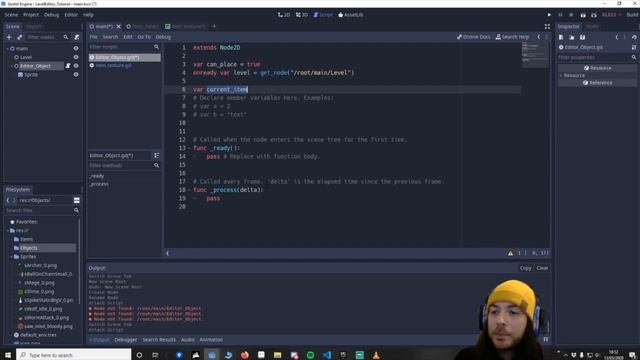Pause the running scene
This screenshot has width=640, height=360.
[x=560, y=15]
